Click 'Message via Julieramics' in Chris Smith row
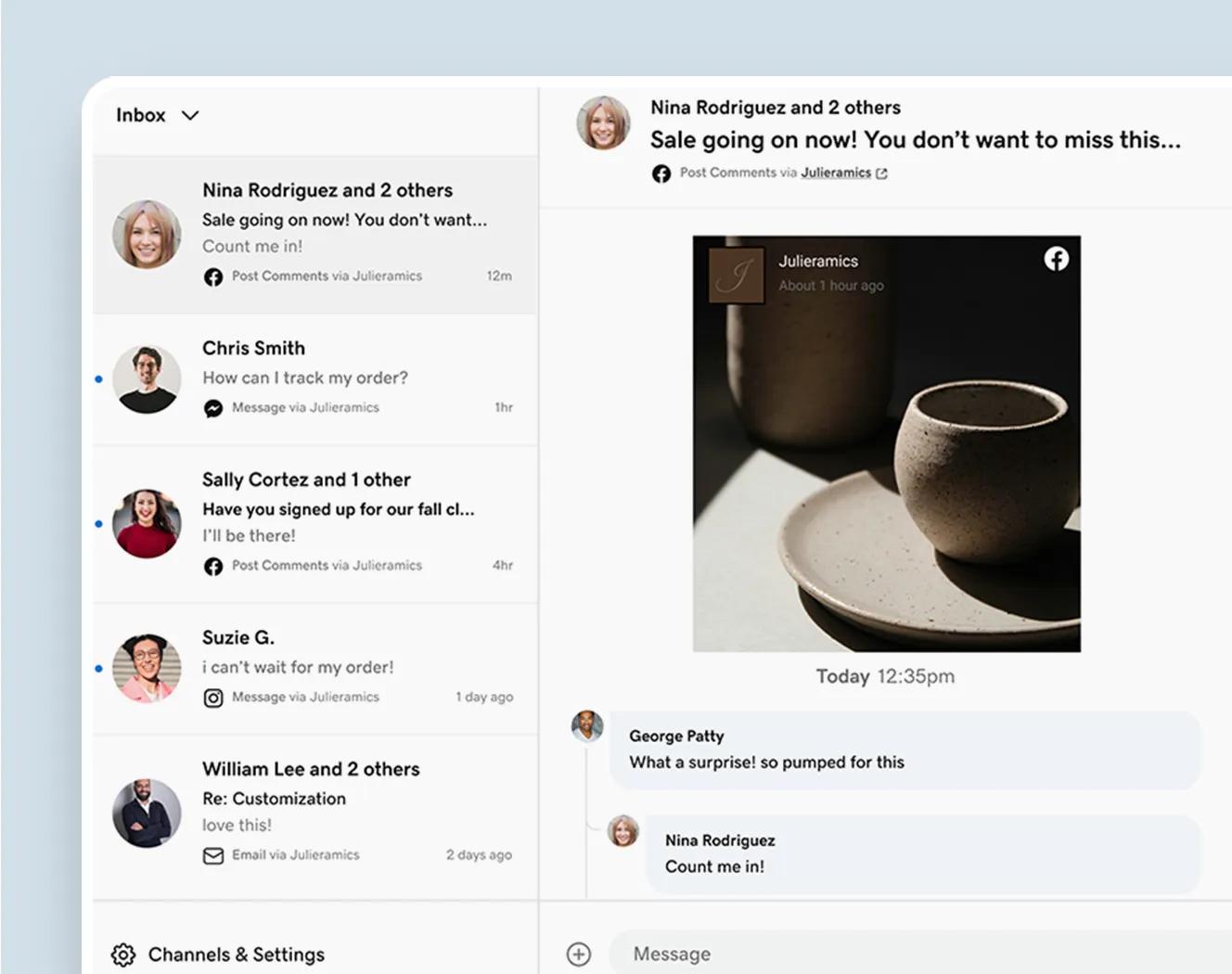The width and height of the screenshot is (1232, 974). coord(305,407)
